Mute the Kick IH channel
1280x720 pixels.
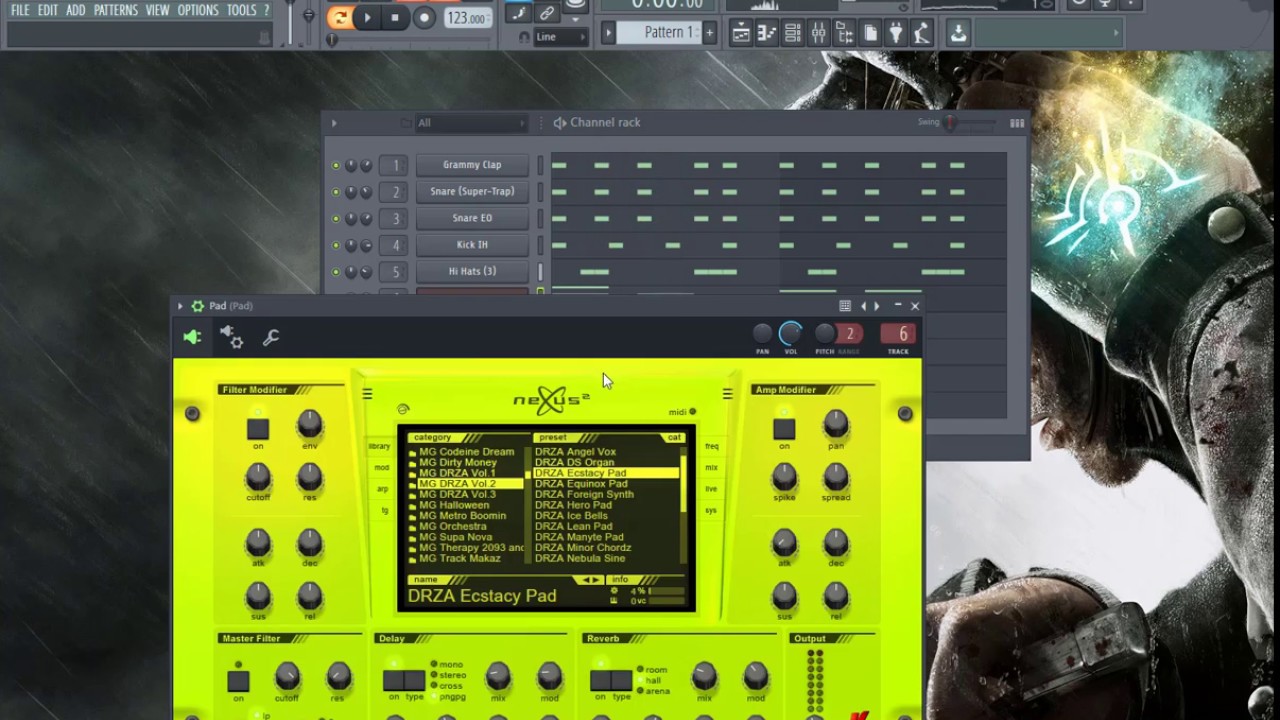[335, 245]
